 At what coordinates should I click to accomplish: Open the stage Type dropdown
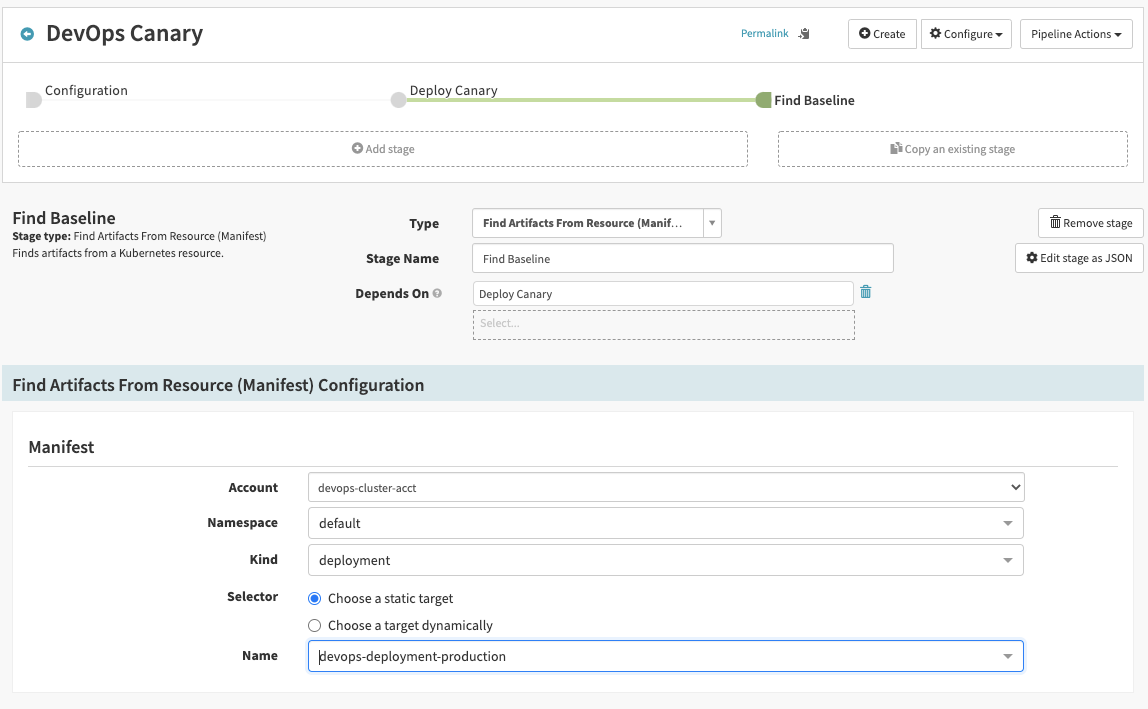(x=596, y=223)
